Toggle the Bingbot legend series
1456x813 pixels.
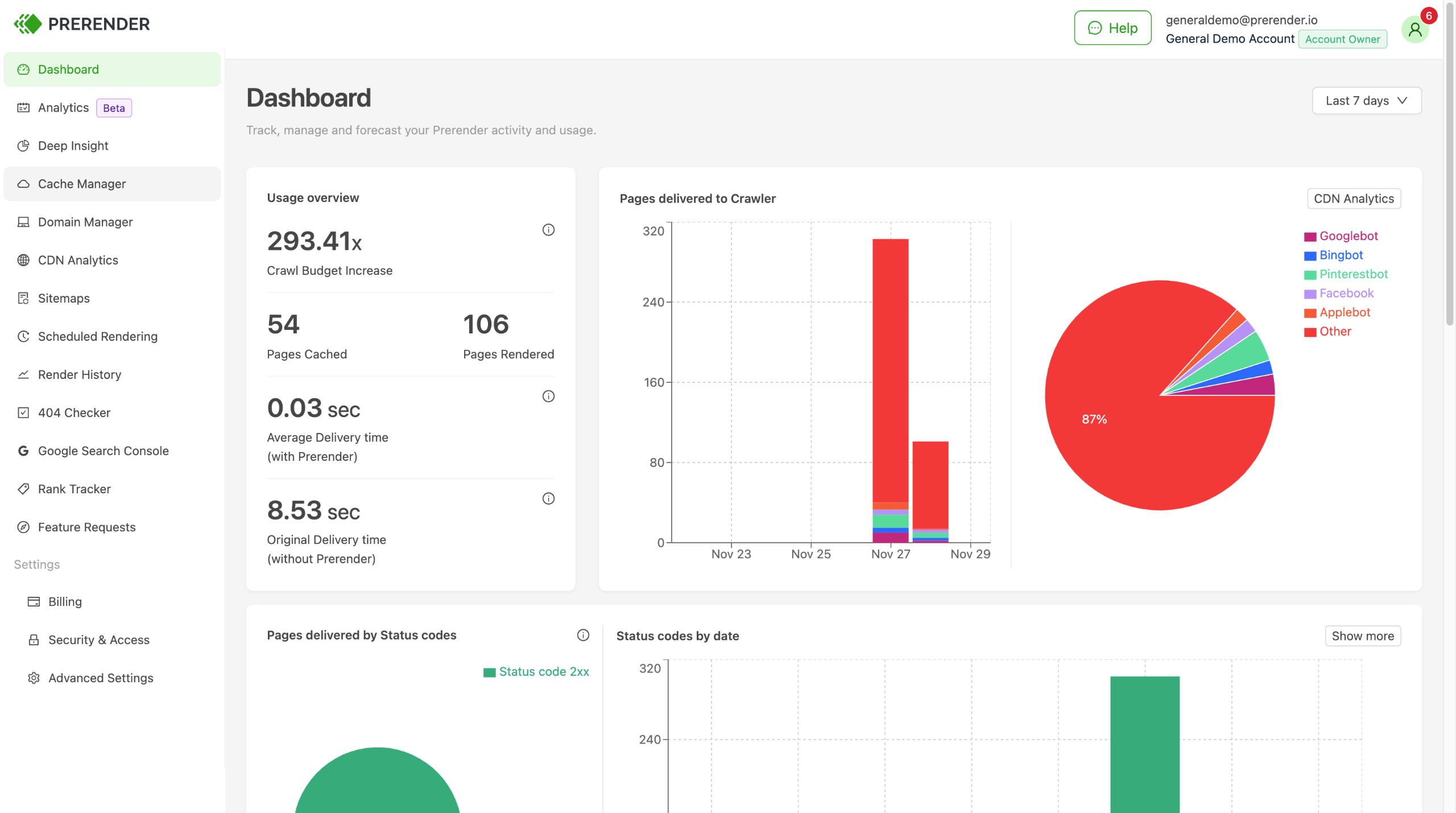(x=1341, y=255)
